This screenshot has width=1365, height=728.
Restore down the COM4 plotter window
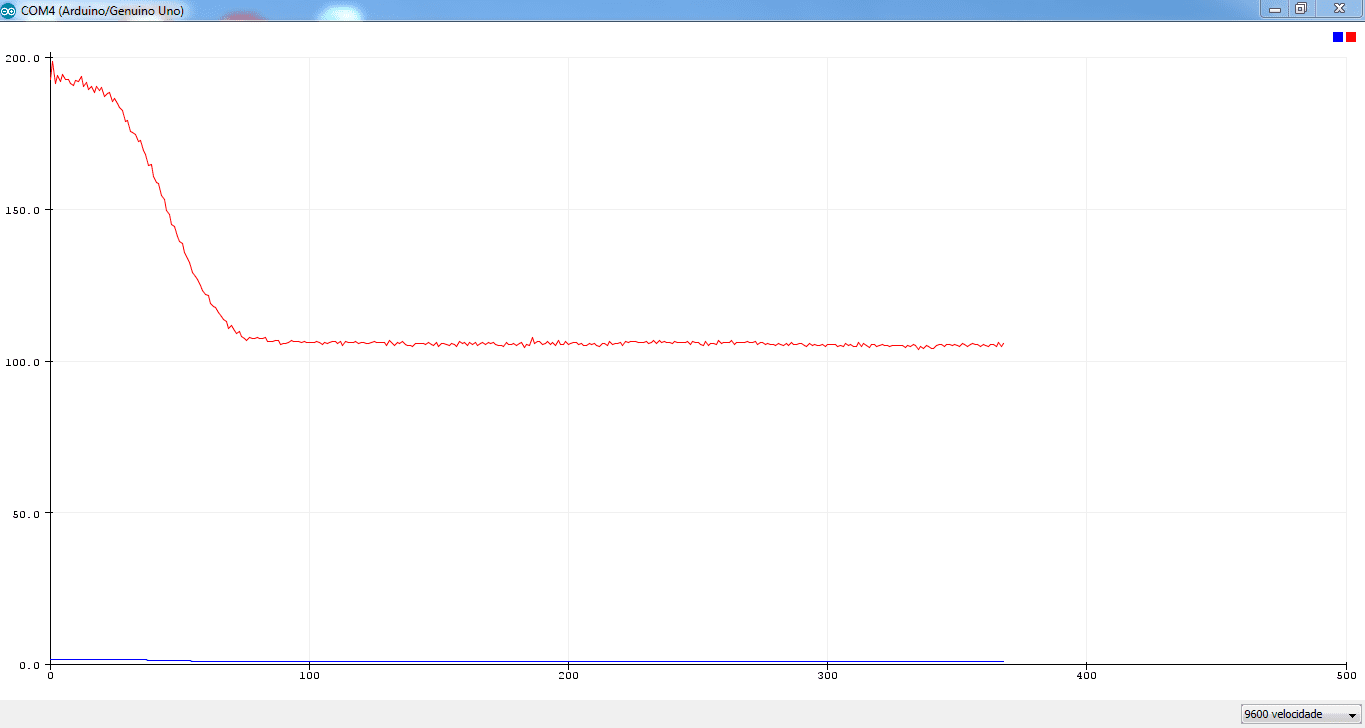pyautogui.click(x=1301, y=8)
